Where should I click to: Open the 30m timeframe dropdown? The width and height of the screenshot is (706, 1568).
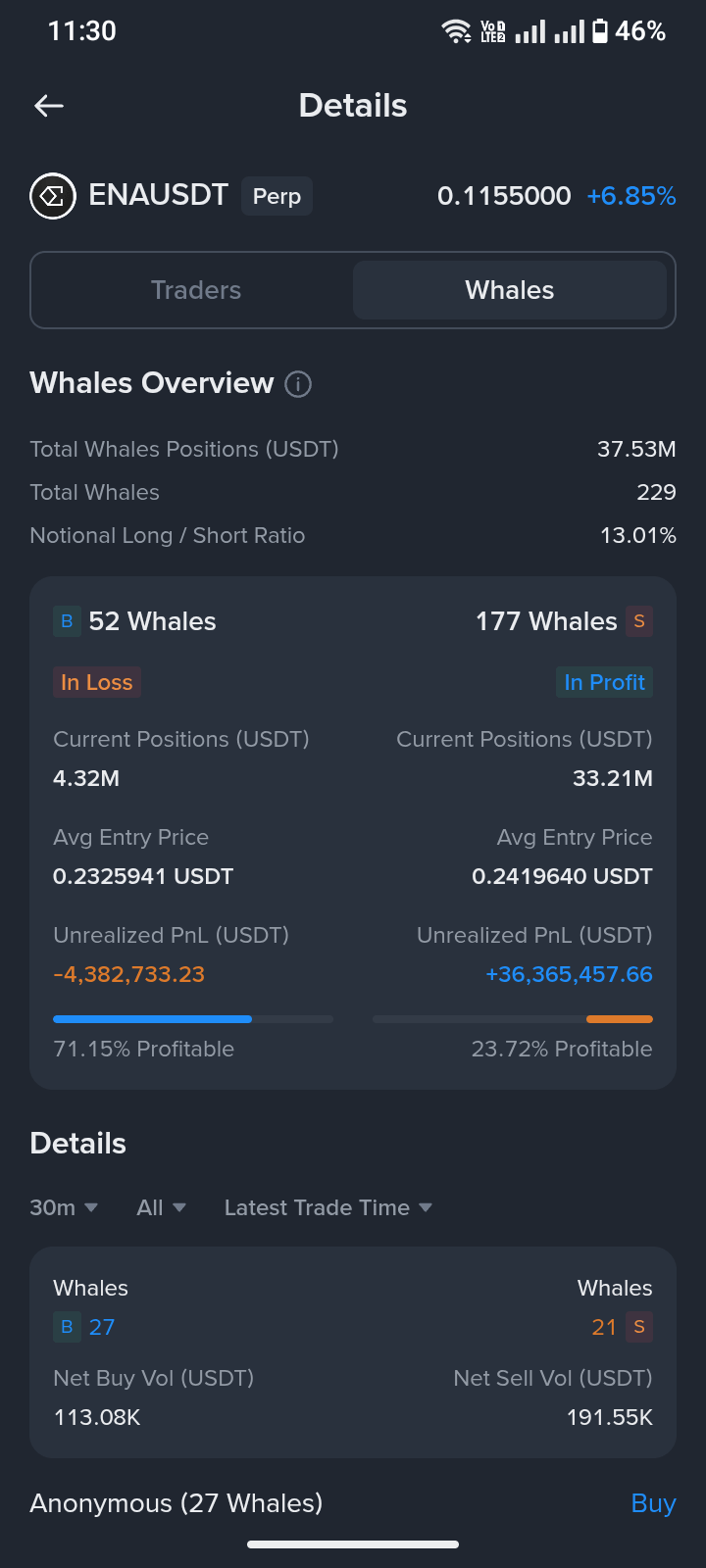64,1207
